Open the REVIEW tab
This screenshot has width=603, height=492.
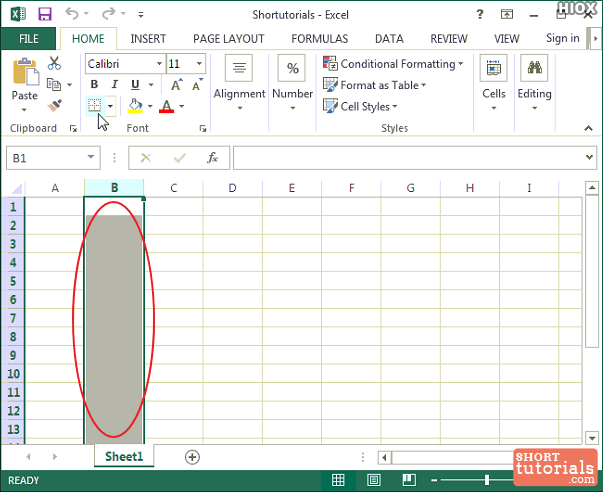[x=449, y=38]
